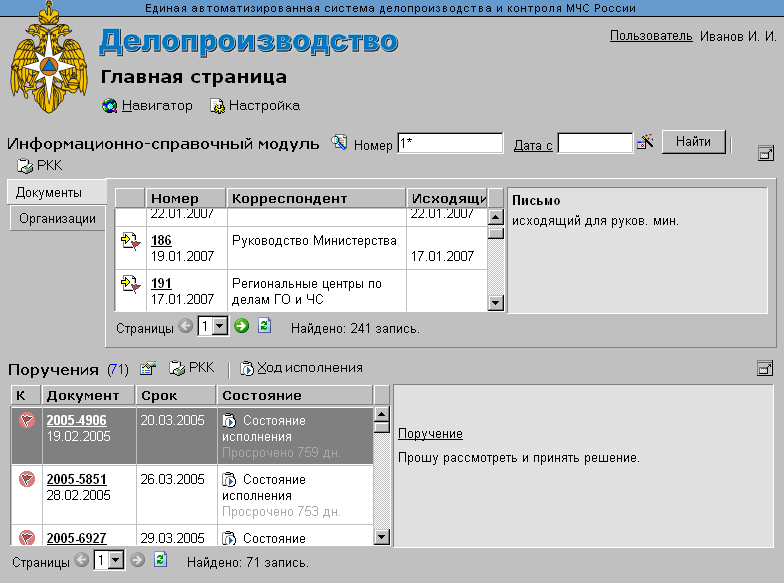Switch to the Организации tab
The height and width of the screenshot is (583, 784).
coord(58,218)
